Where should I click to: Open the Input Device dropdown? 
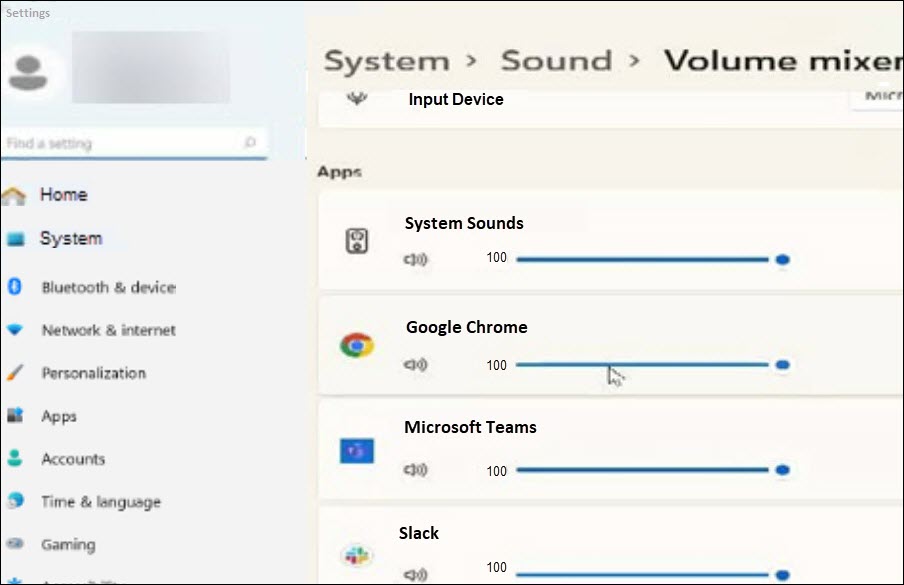point(877,98)
